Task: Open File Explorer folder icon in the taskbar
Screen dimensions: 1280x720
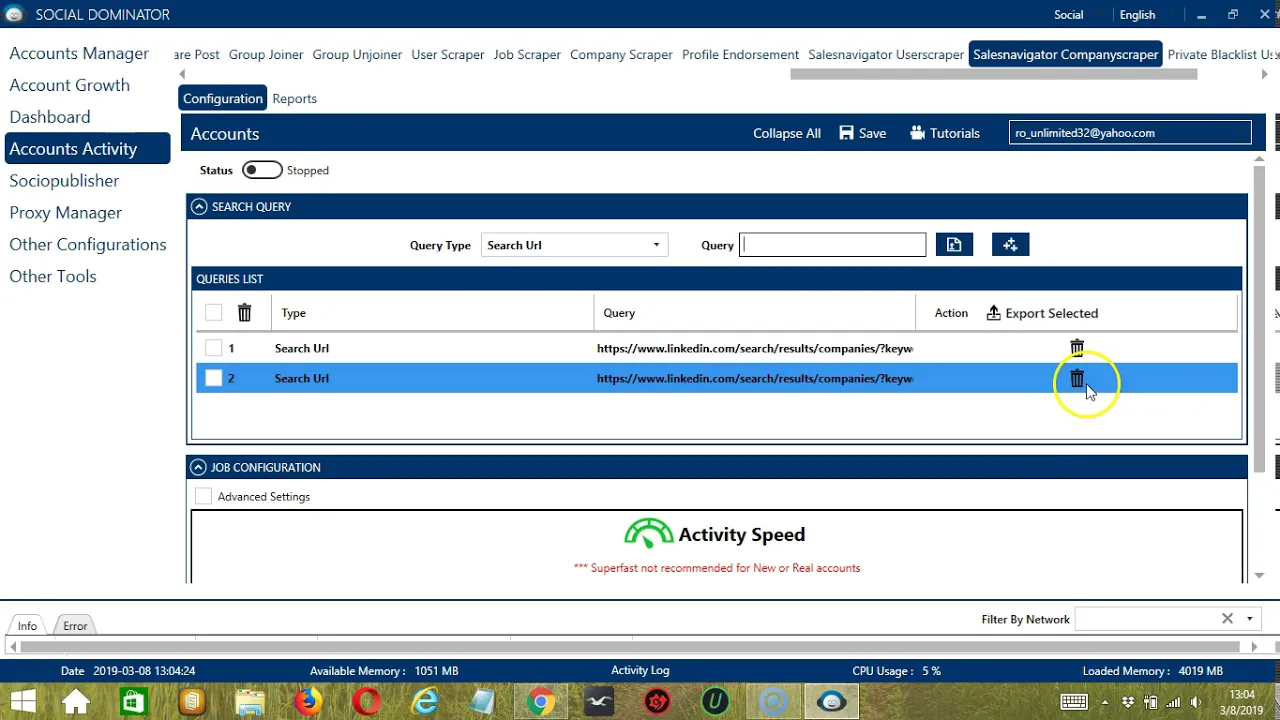Action: coord(250,702)
